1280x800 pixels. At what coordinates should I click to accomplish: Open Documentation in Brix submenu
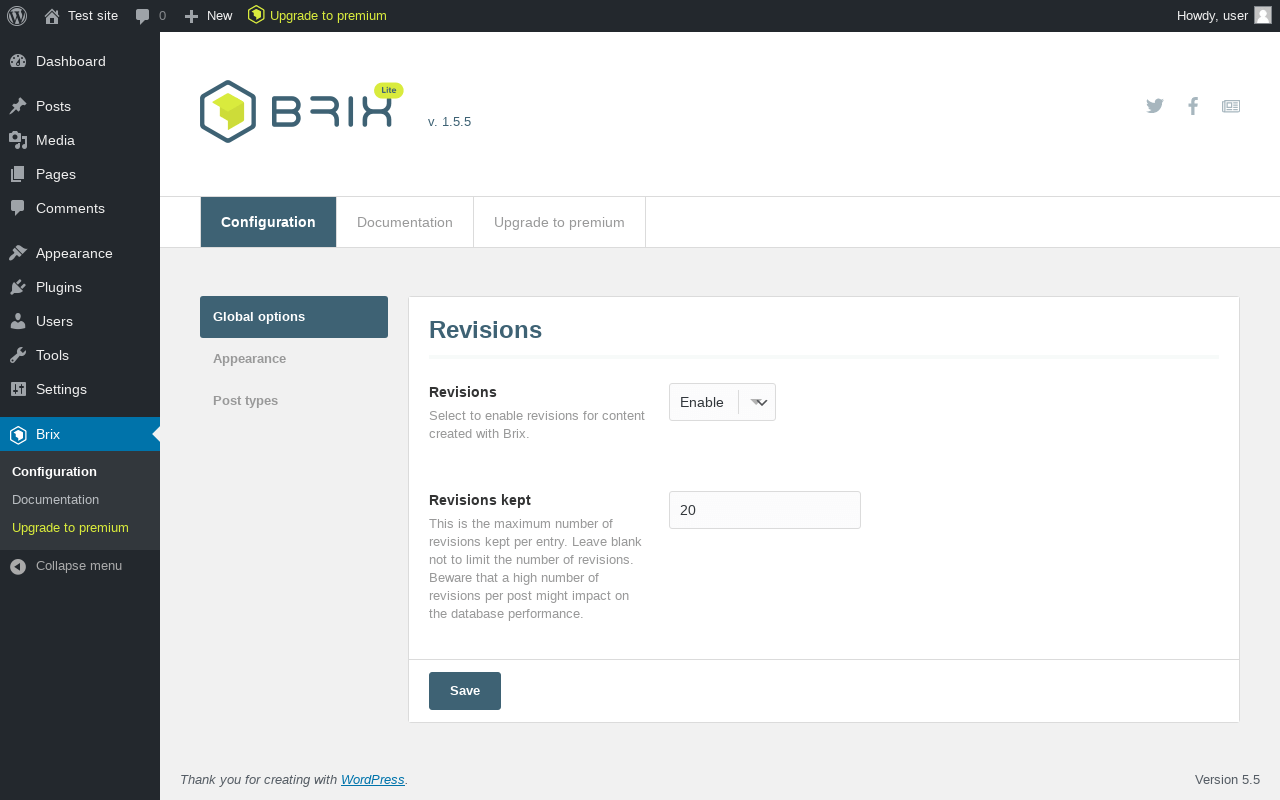point(56,499)
